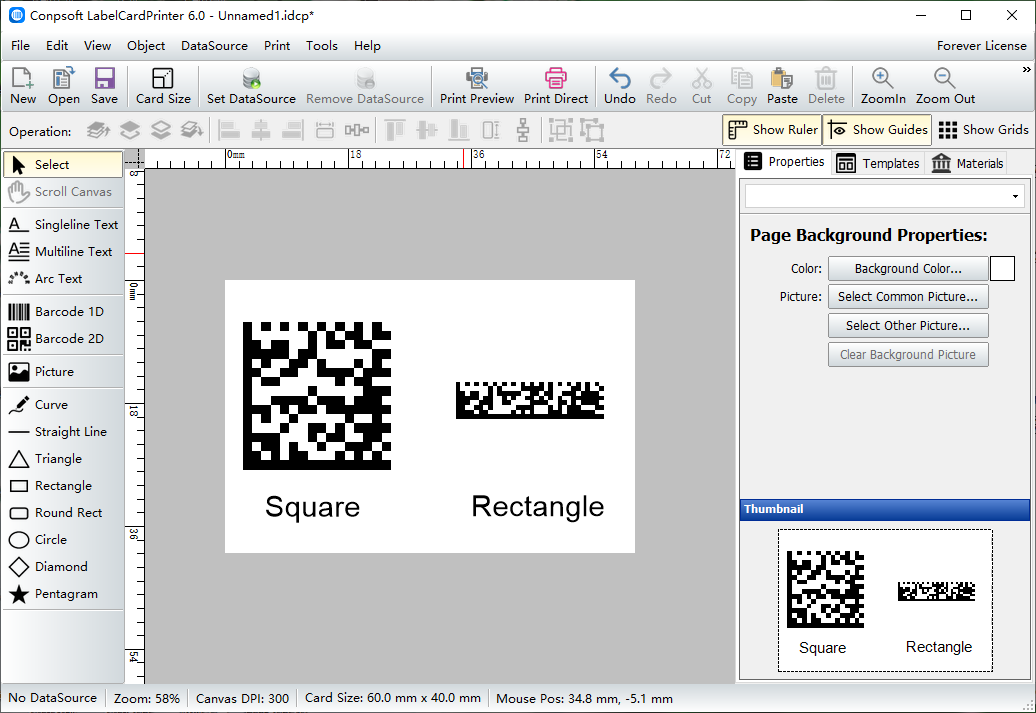This screenshot has height=713, width=1036.
Task: Toggle Show Ruler off
Action: (x=772, y=130)
